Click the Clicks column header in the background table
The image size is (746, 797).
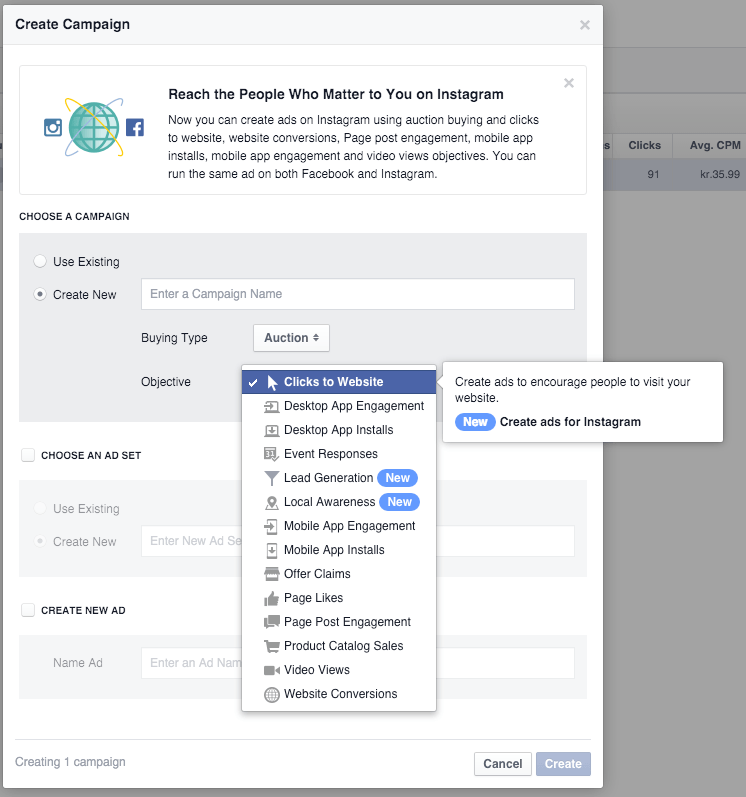(644, 145)
